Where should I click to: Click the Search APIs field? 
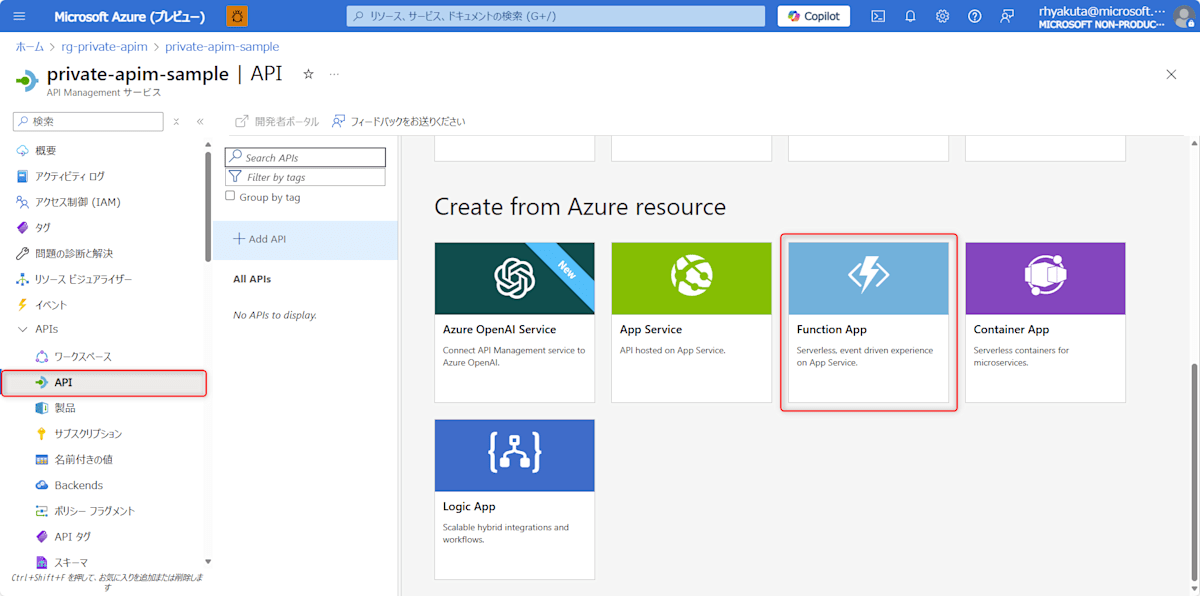tap(305, 157)
